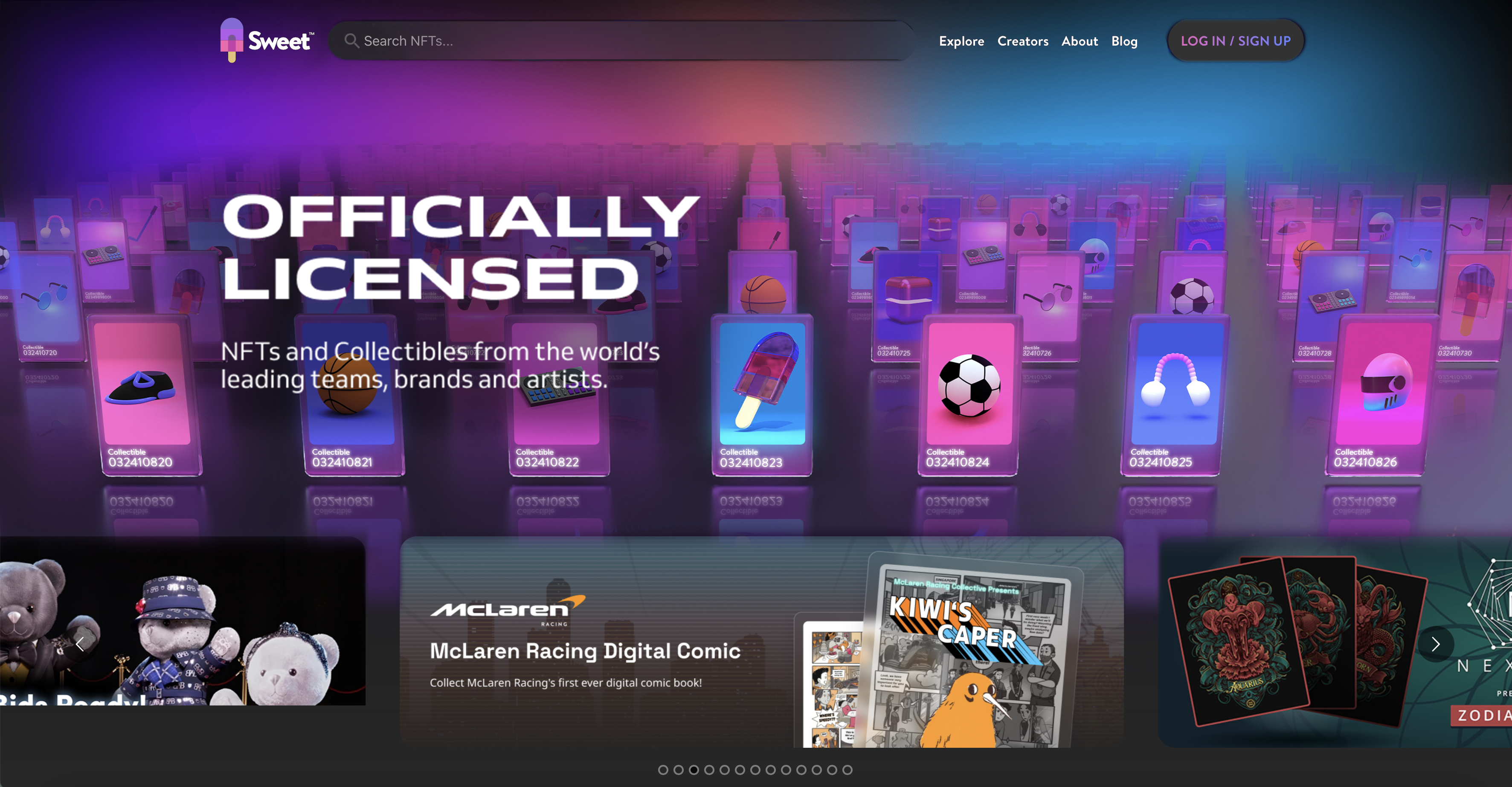Select the fifth carousel pagination dot
Screen dimensions: 1512x787
724,770
